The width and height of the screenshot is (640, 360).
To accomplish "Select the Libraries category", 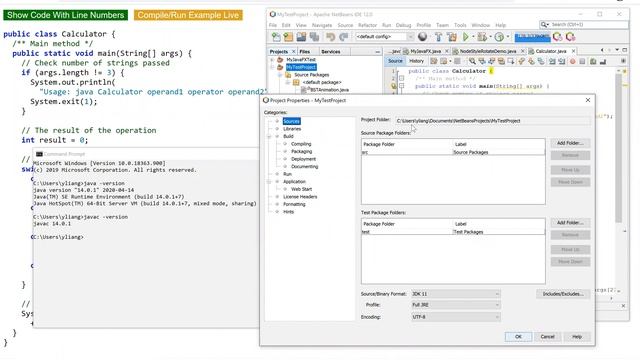I will [x=292, y=129].
